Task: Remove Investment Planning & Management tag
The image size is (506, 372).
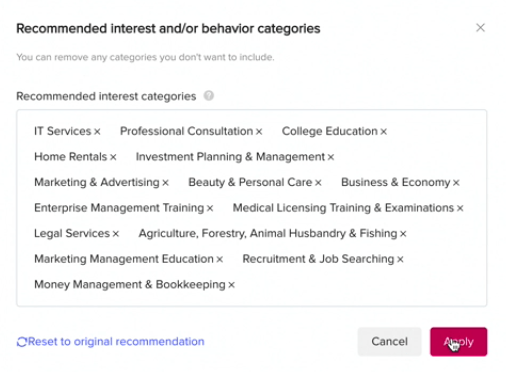Action: pos(331,157)
